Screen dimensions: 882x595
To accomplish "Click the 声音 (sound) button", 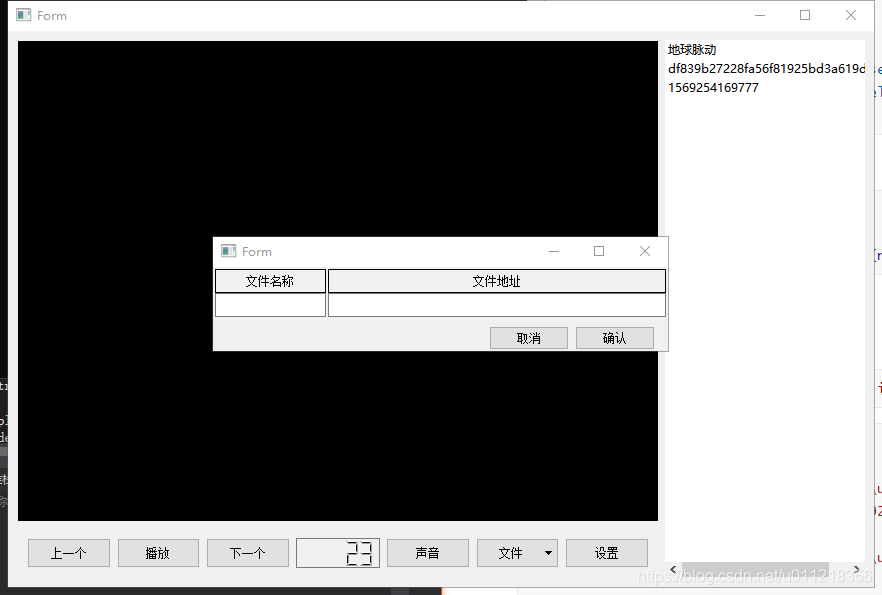I will tap(428, 553).
